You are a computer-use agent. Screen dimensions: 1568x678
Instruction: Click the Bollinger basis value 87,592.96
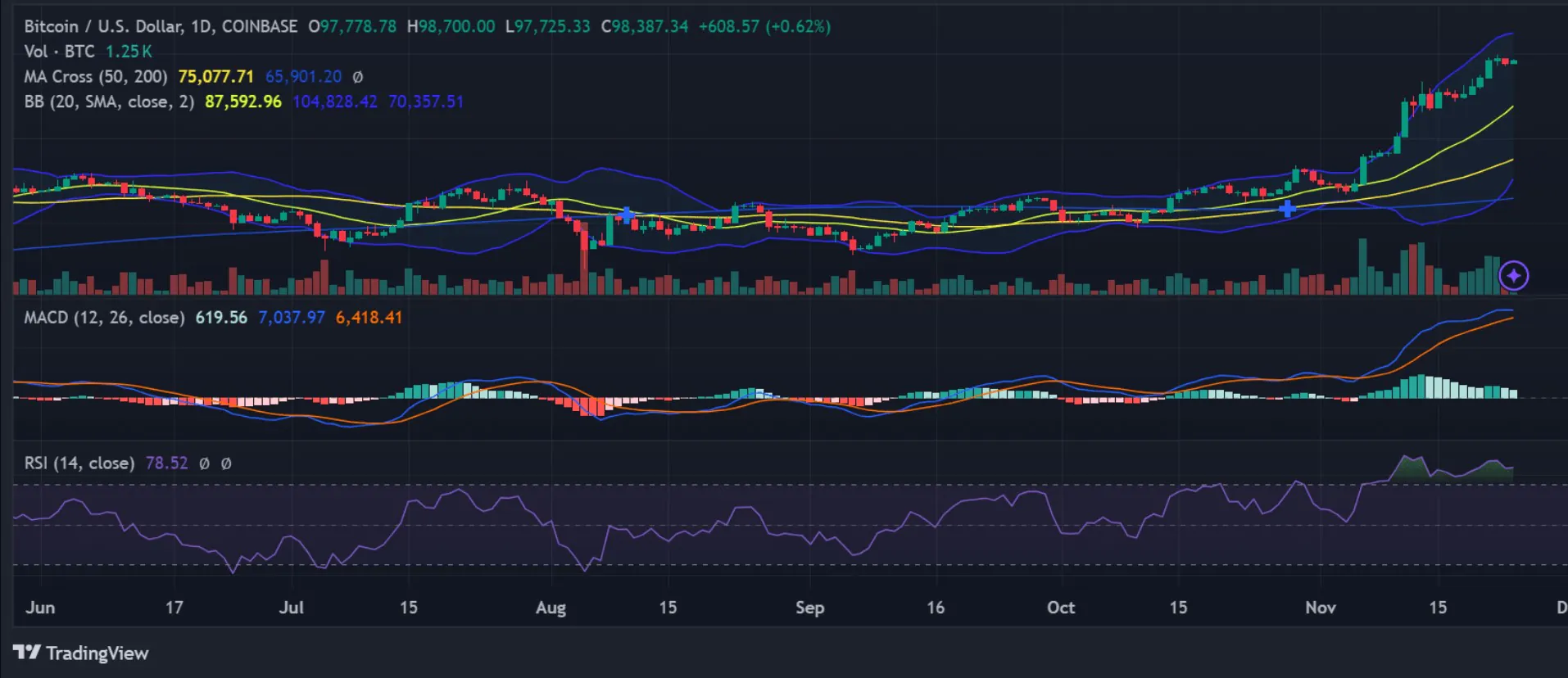tap(243, 102)
